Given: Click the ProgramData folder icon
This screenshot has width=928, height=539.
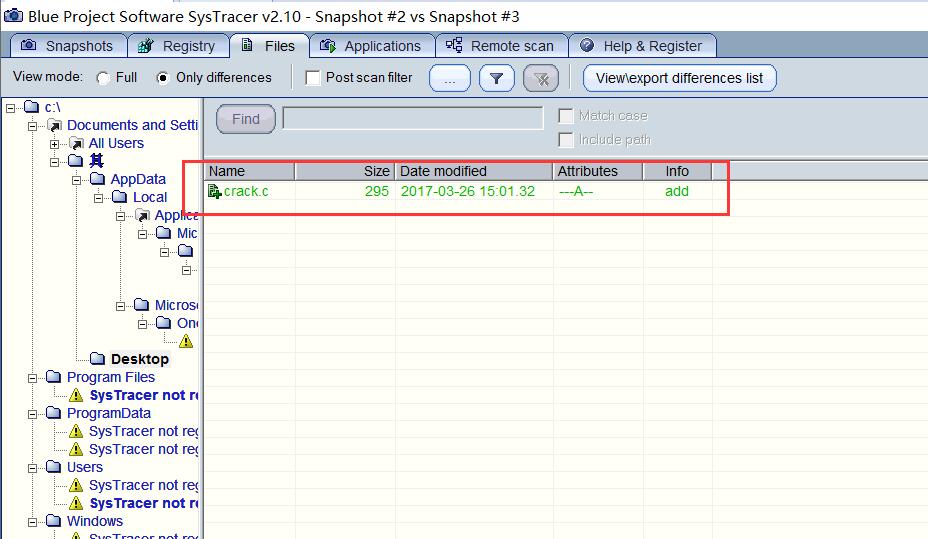Looking at the screenshot, I should click(53, 413).
